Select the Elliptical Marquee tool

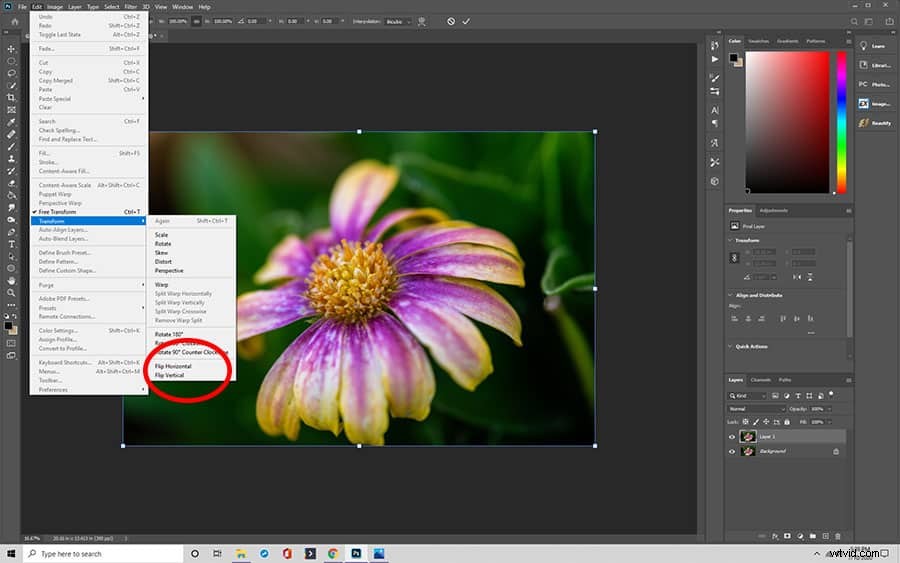[x=11, y=61]
